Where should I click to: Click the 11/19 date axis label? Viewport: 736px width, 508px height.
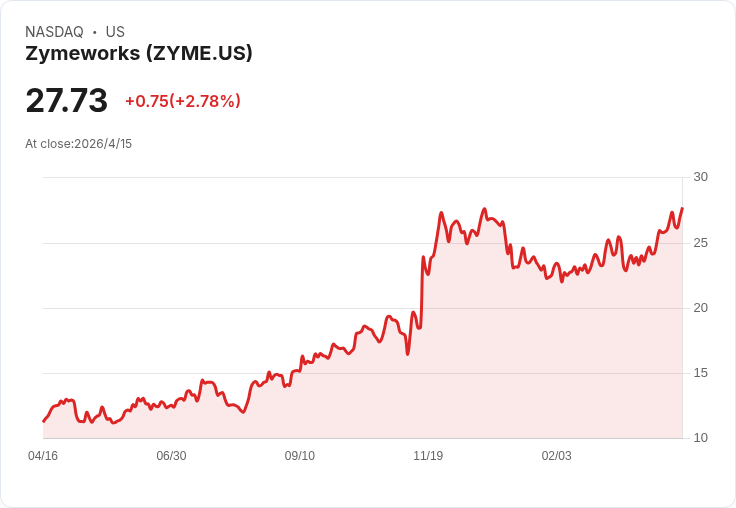click(428, 456)
